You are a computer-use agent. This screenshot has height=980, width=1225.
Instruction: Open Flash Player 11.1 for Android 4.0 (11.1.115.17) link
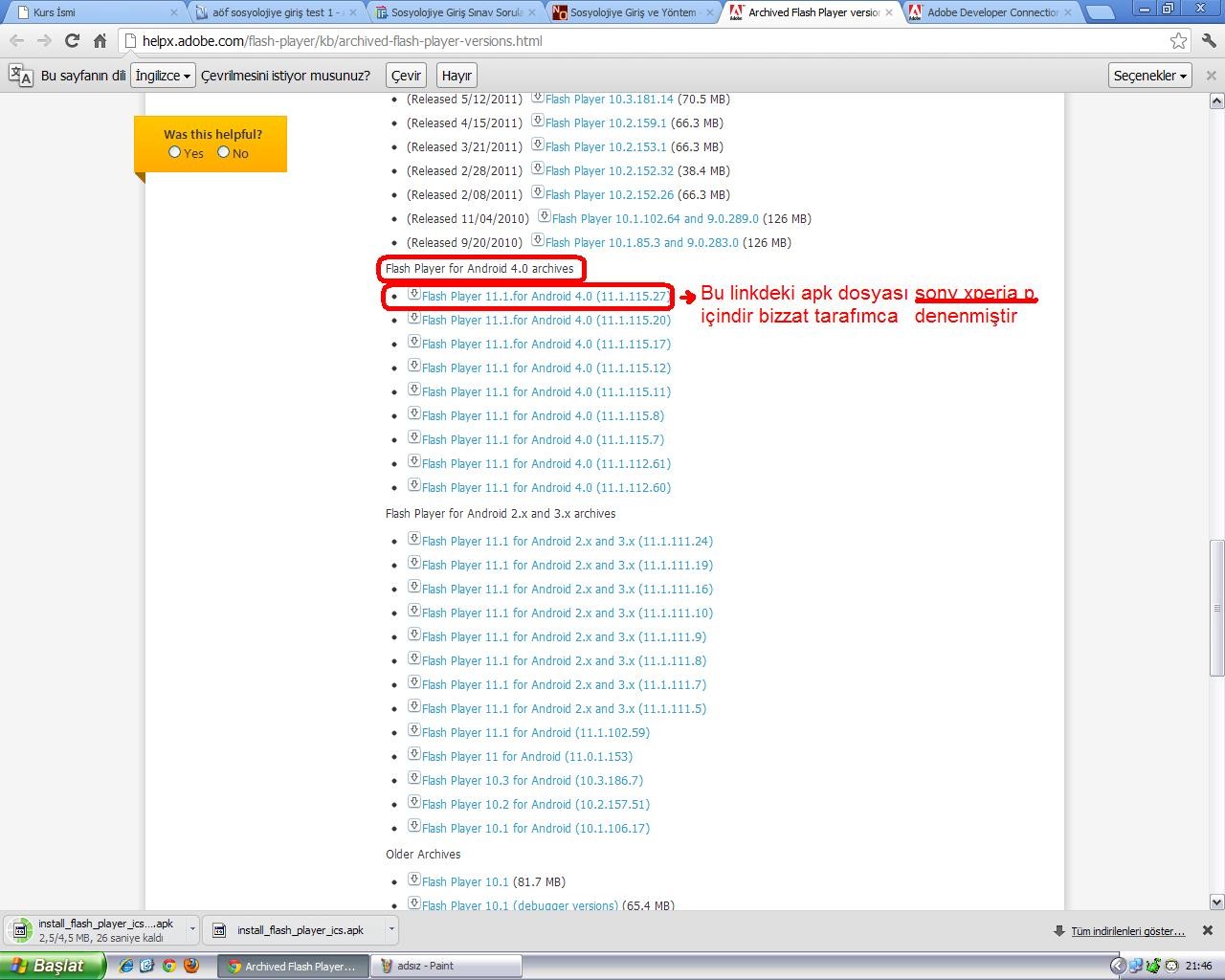pyautogui.click(x=546, y=345)
